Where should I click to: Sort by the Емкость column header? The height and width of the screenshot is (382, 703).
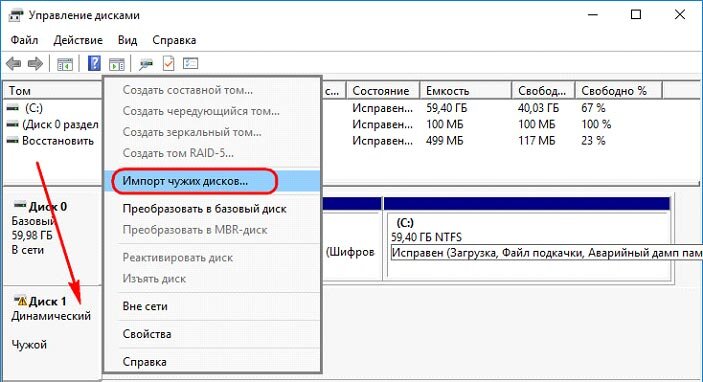coord(466,91)
